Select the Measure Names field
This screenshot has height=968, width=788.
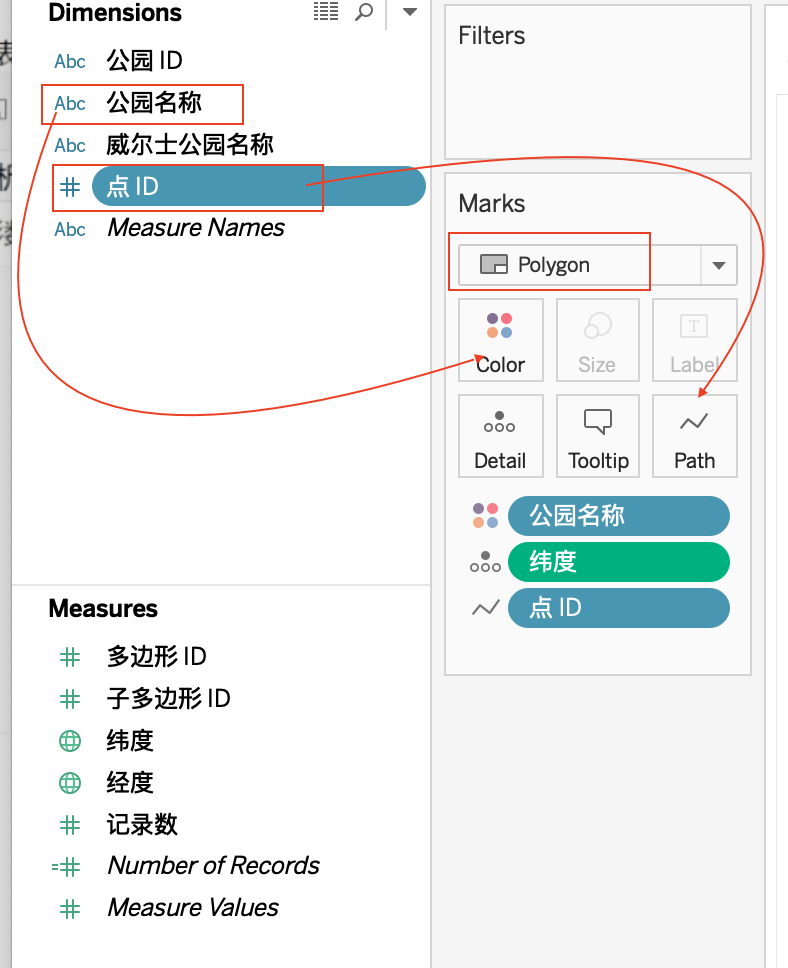click(196, 228)
